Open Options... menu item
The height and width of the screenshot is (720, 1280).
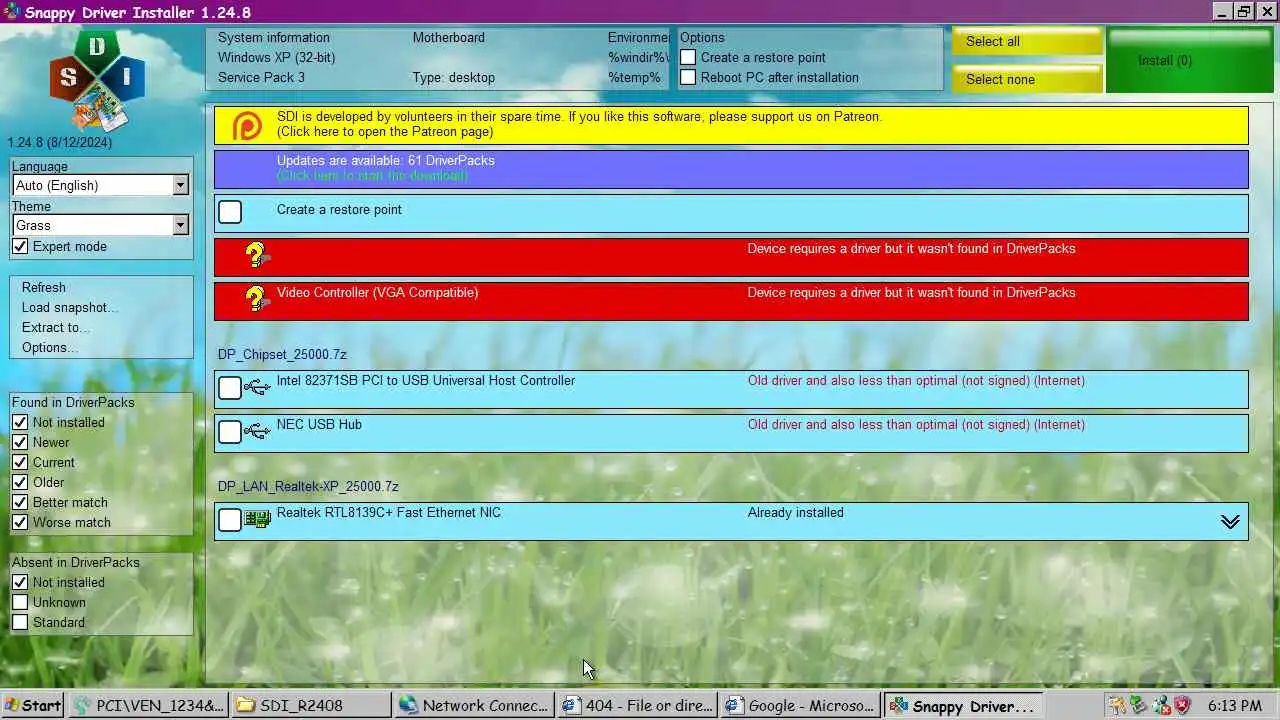[50, 347]
